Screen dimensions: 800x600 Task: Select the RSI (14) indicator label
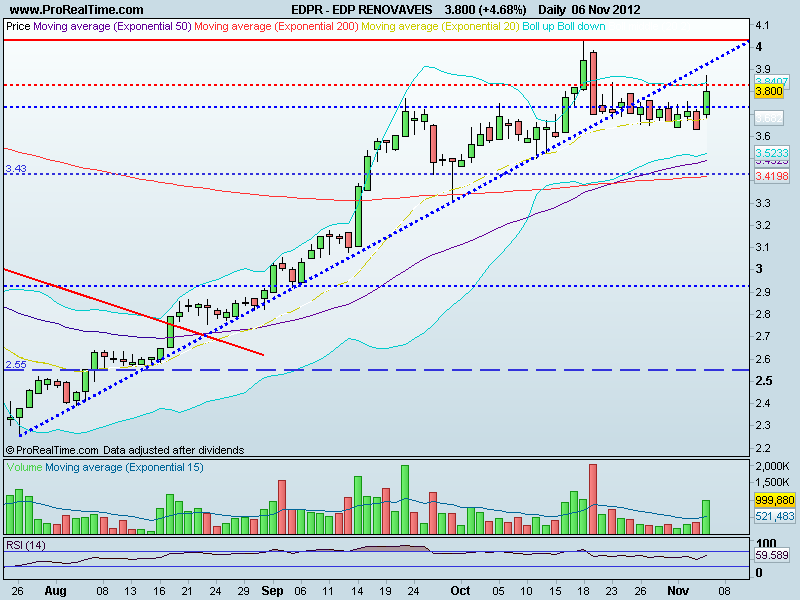[26, 545]
